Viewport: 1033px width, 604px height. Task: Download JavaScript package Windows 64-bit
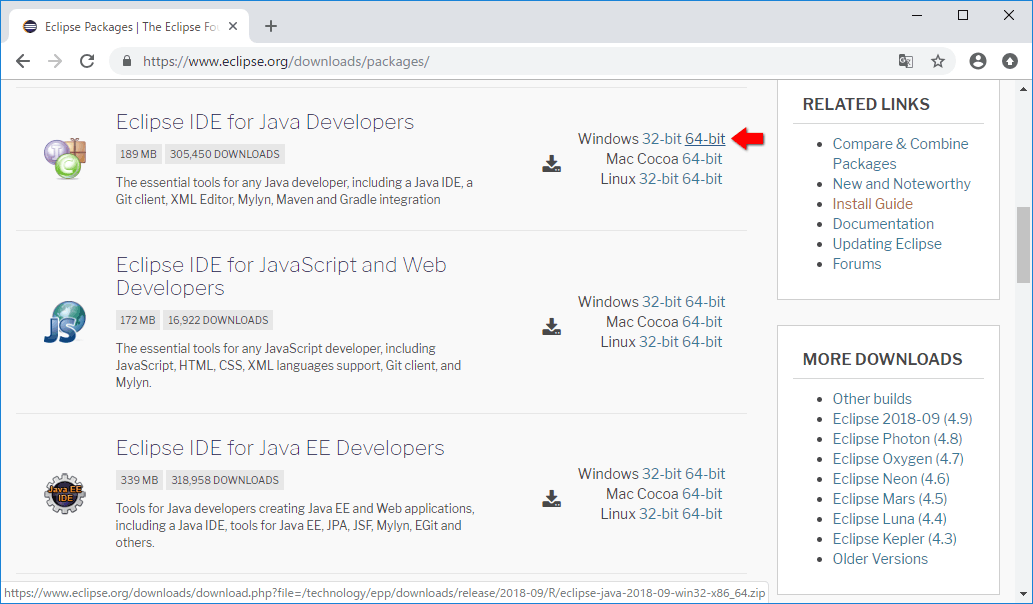[705, 302]
